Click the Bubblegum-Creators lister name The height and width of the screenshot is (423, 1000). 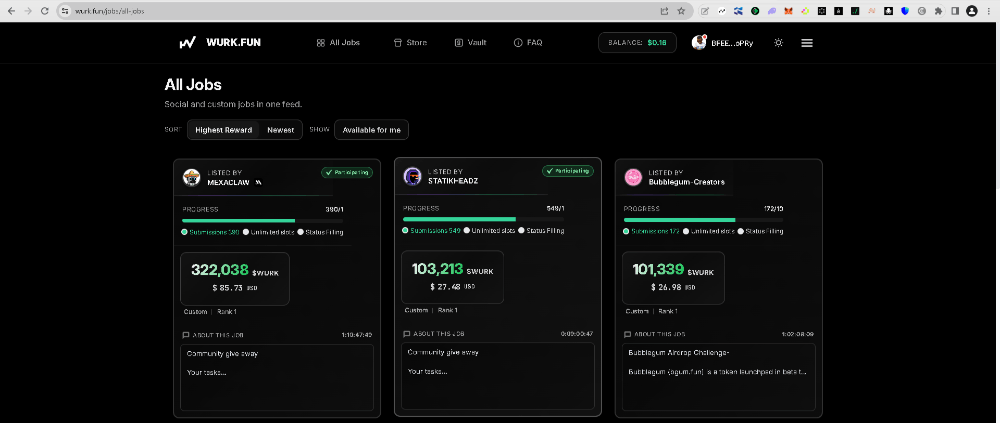tap(686, 182)
